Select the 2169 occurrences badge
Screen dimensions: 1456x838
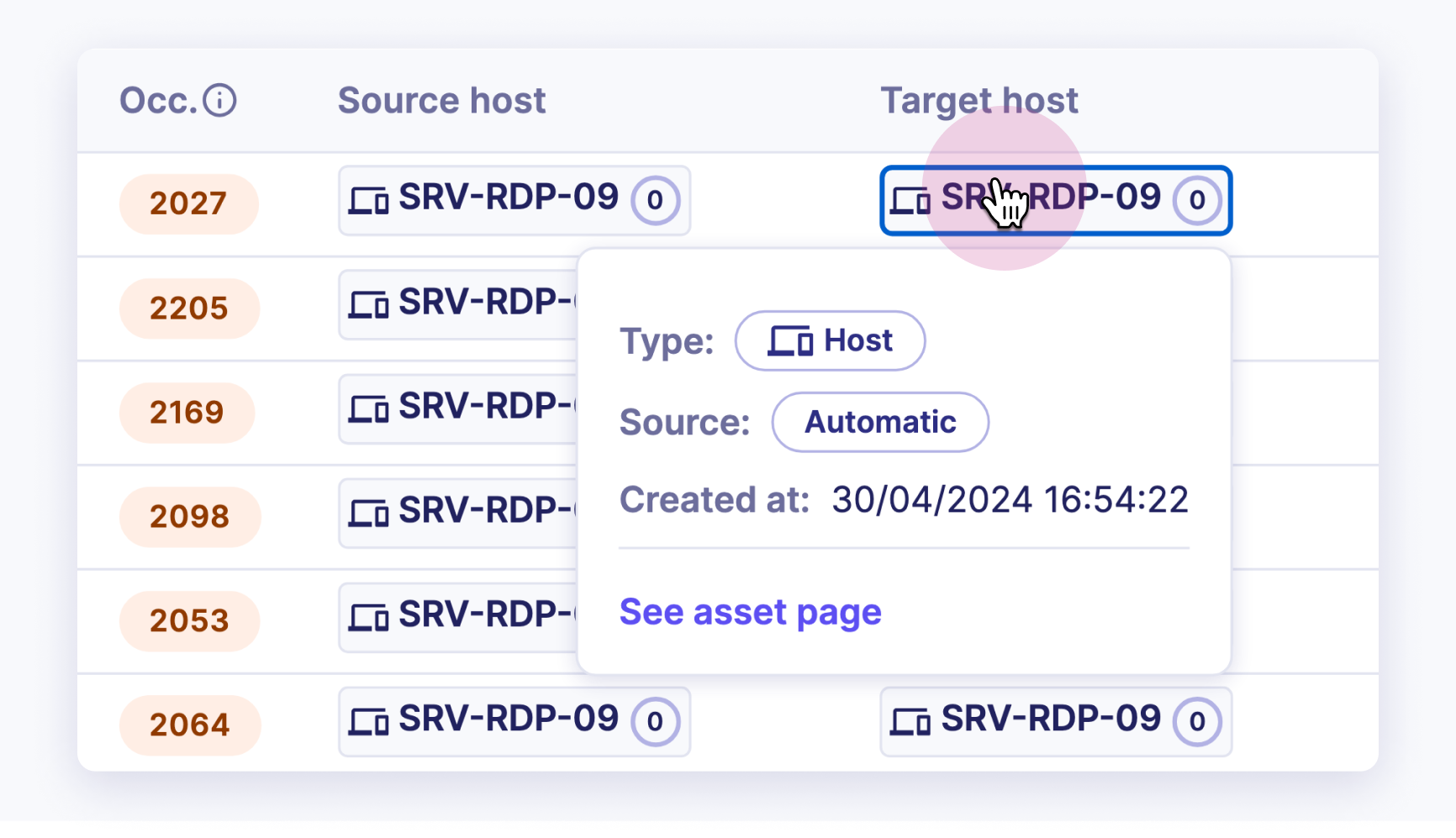point(187,413)
